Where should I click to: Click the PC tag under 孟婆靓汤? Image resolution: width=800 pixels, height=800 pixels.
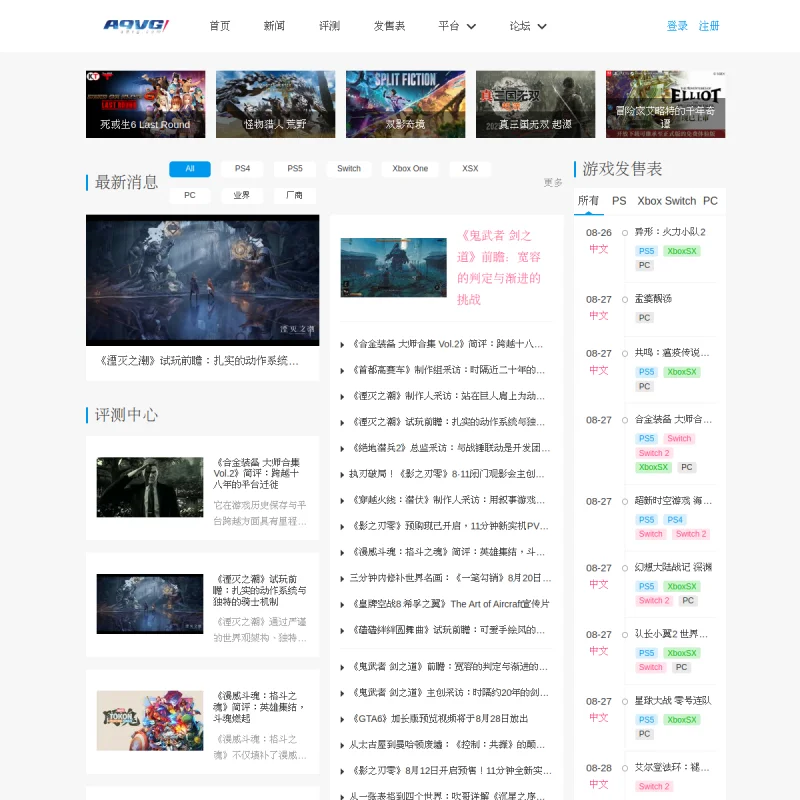pyautogui.click(x=644, y=318)
